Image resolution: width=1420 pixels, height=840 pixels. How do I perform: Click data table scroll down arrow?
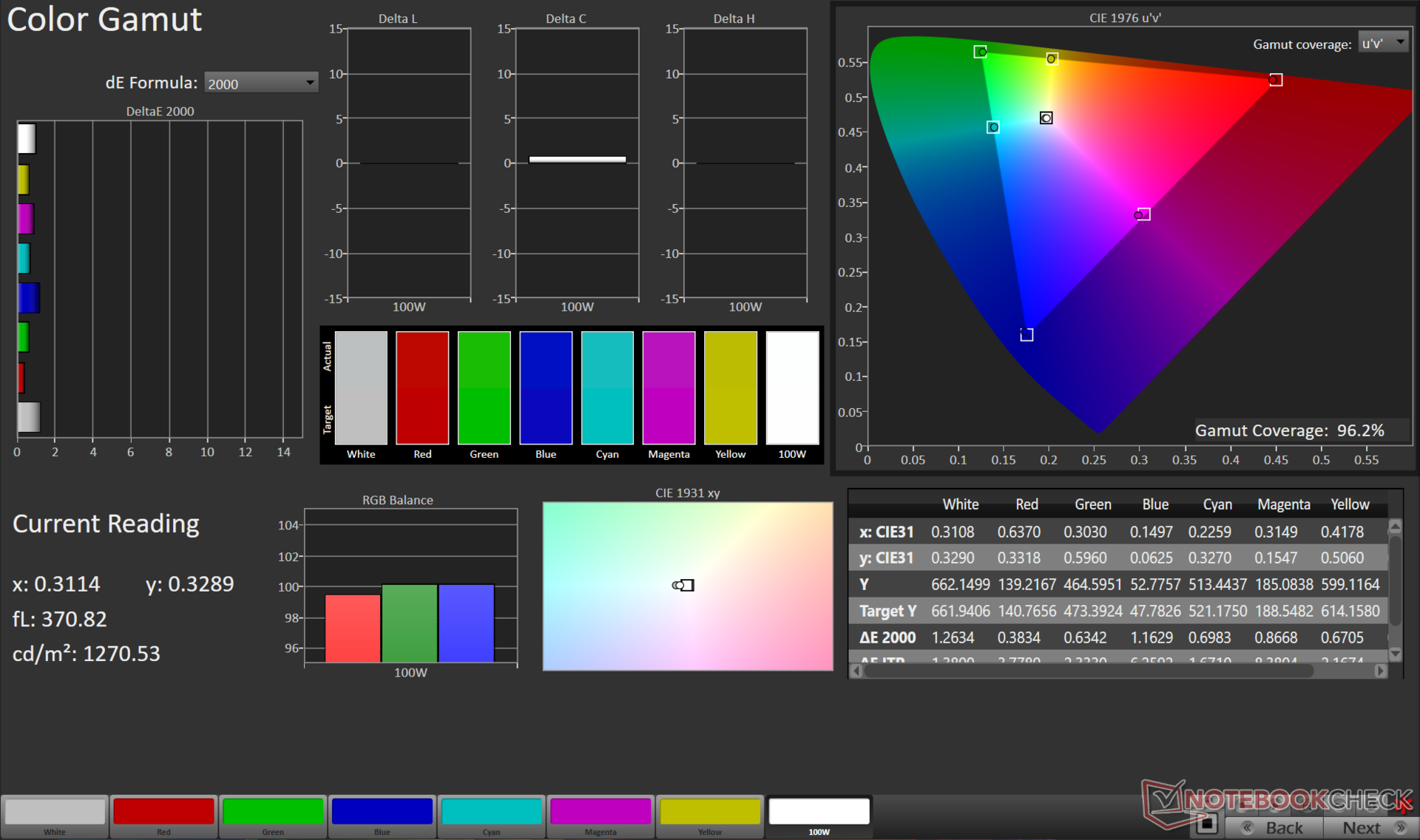(x=1395, y=654)
